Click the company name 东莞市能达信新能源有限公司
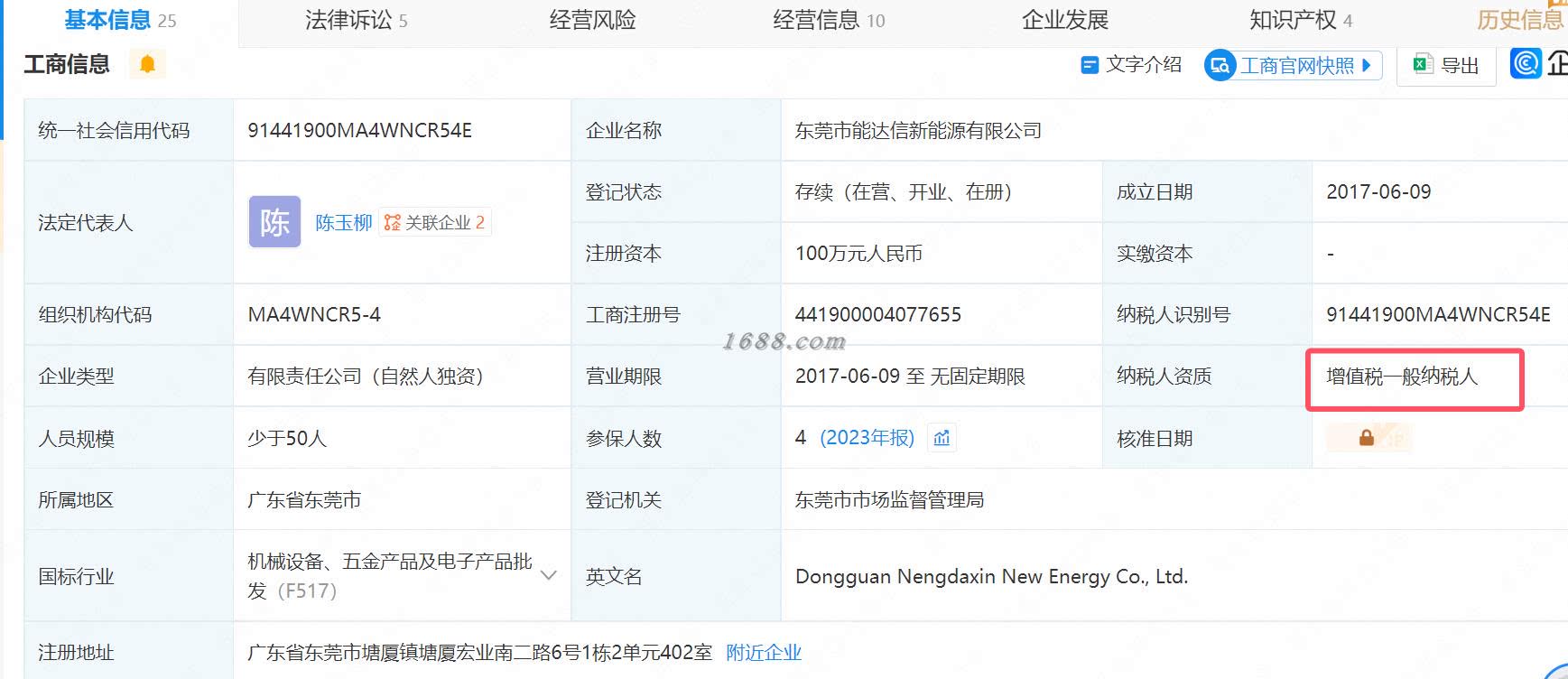1568x679 pixels. 918,131
